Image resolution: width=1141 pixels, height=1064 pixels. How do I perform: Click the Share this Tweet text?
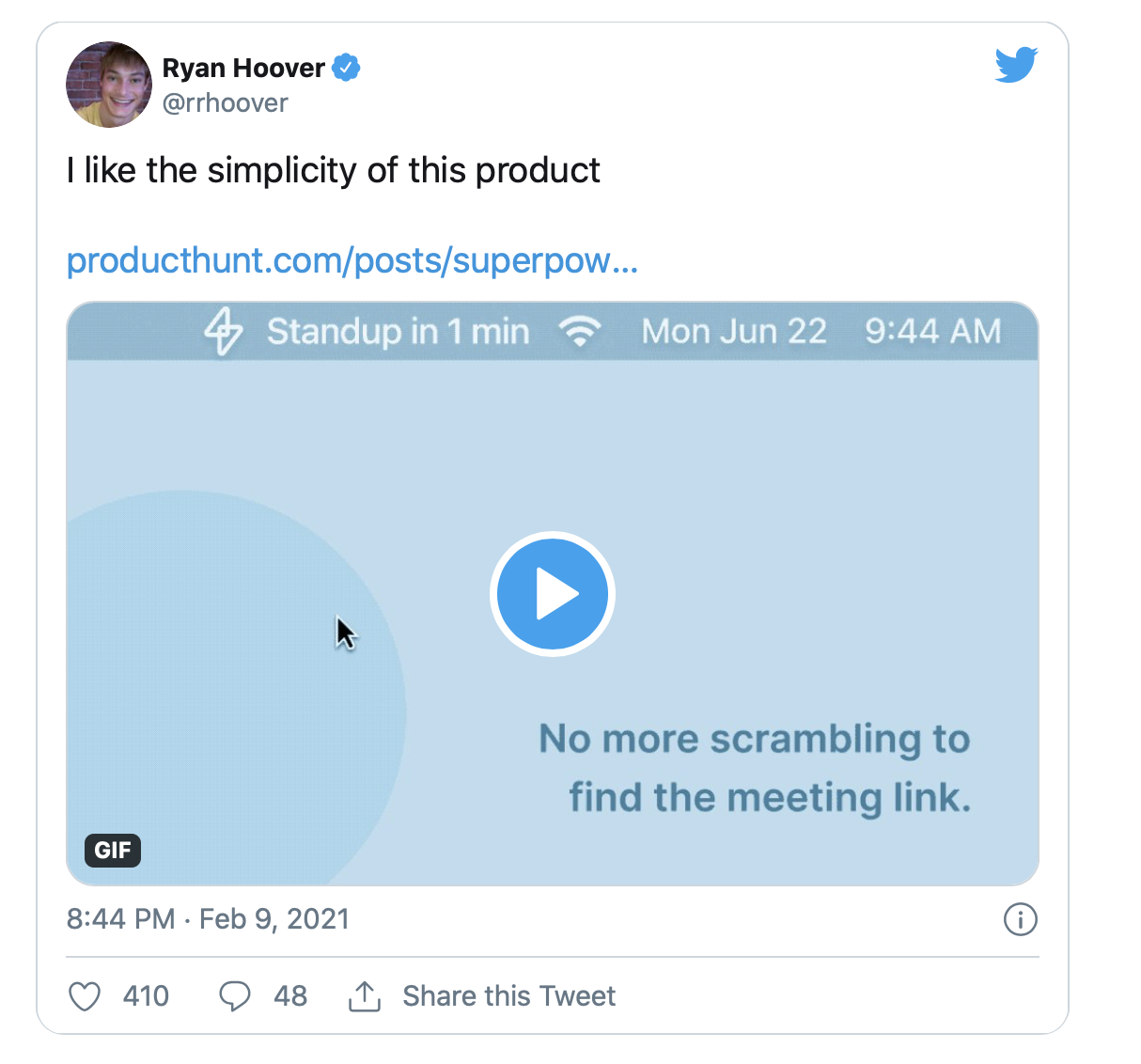508,996
